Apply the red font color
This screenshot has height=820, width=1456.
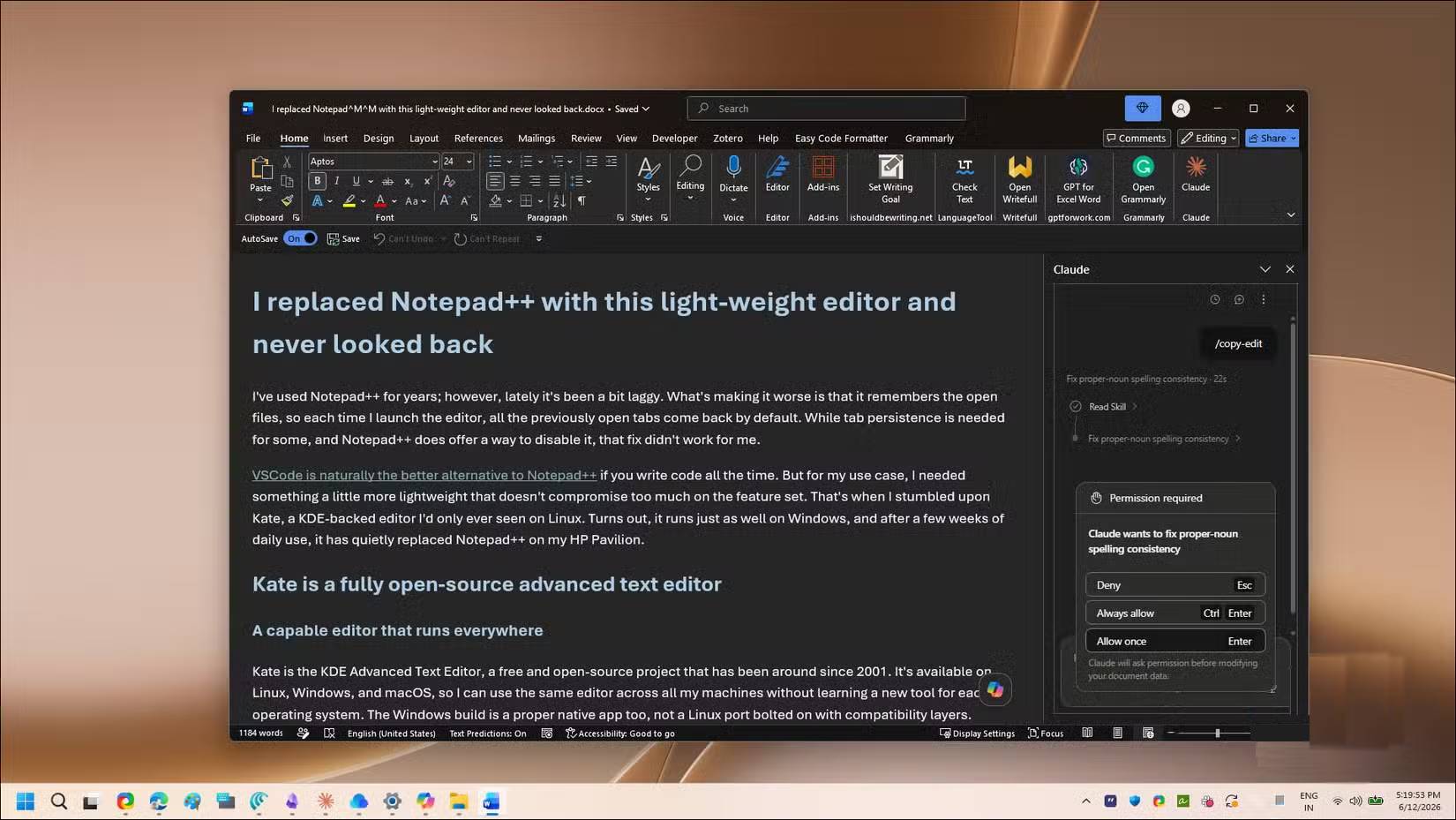pos(380,201)
